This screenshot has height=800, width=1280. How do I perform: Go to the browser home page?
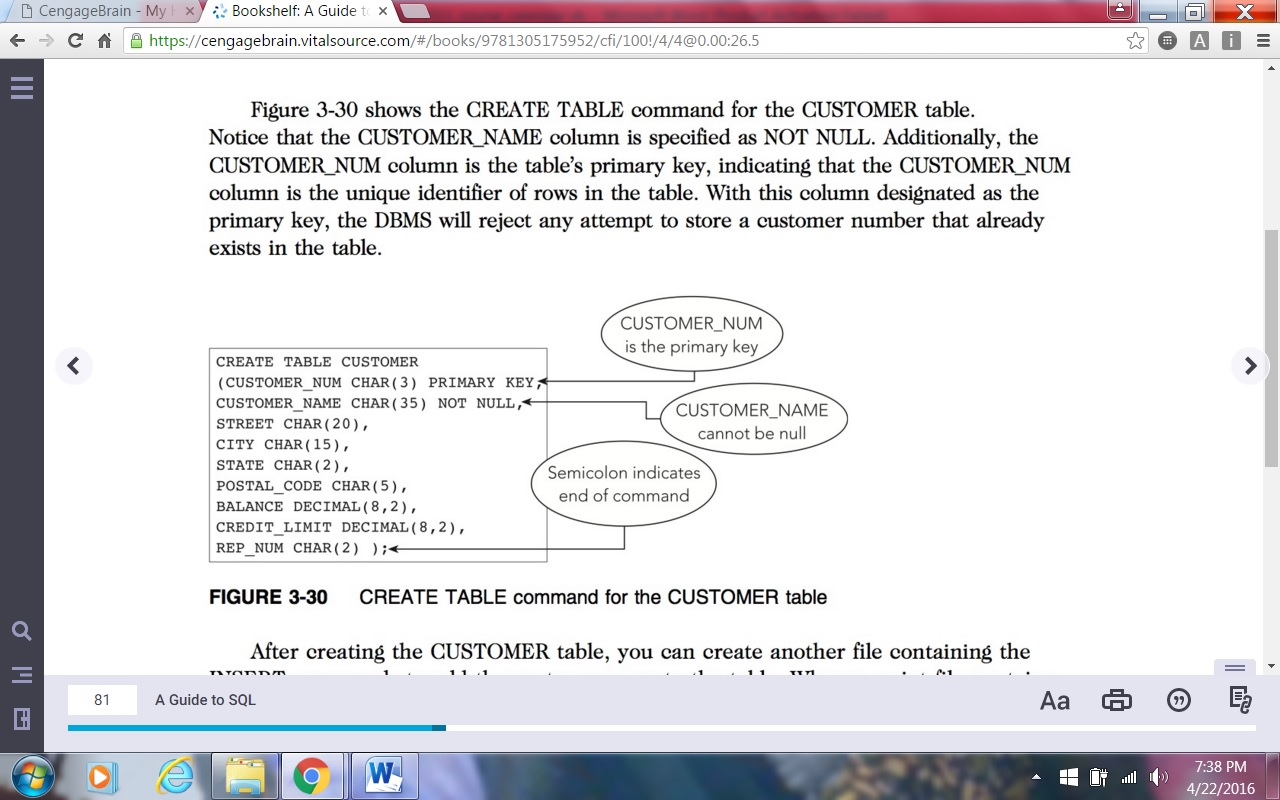coord(104,41)
